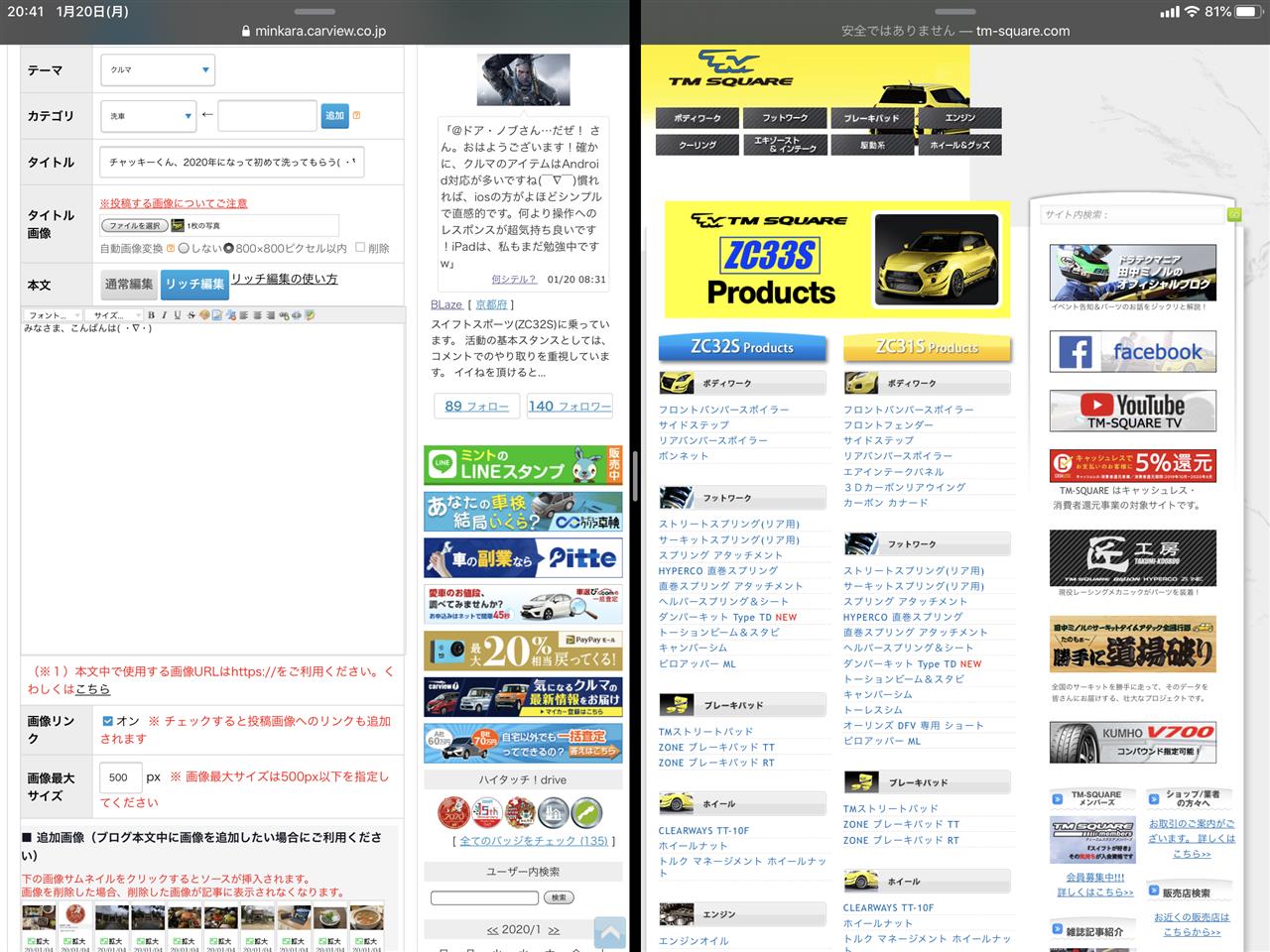Click the KUMHO V700 tire banner
The height and width of the screenshot is (952, 1270).
[x=1132, y=742]
